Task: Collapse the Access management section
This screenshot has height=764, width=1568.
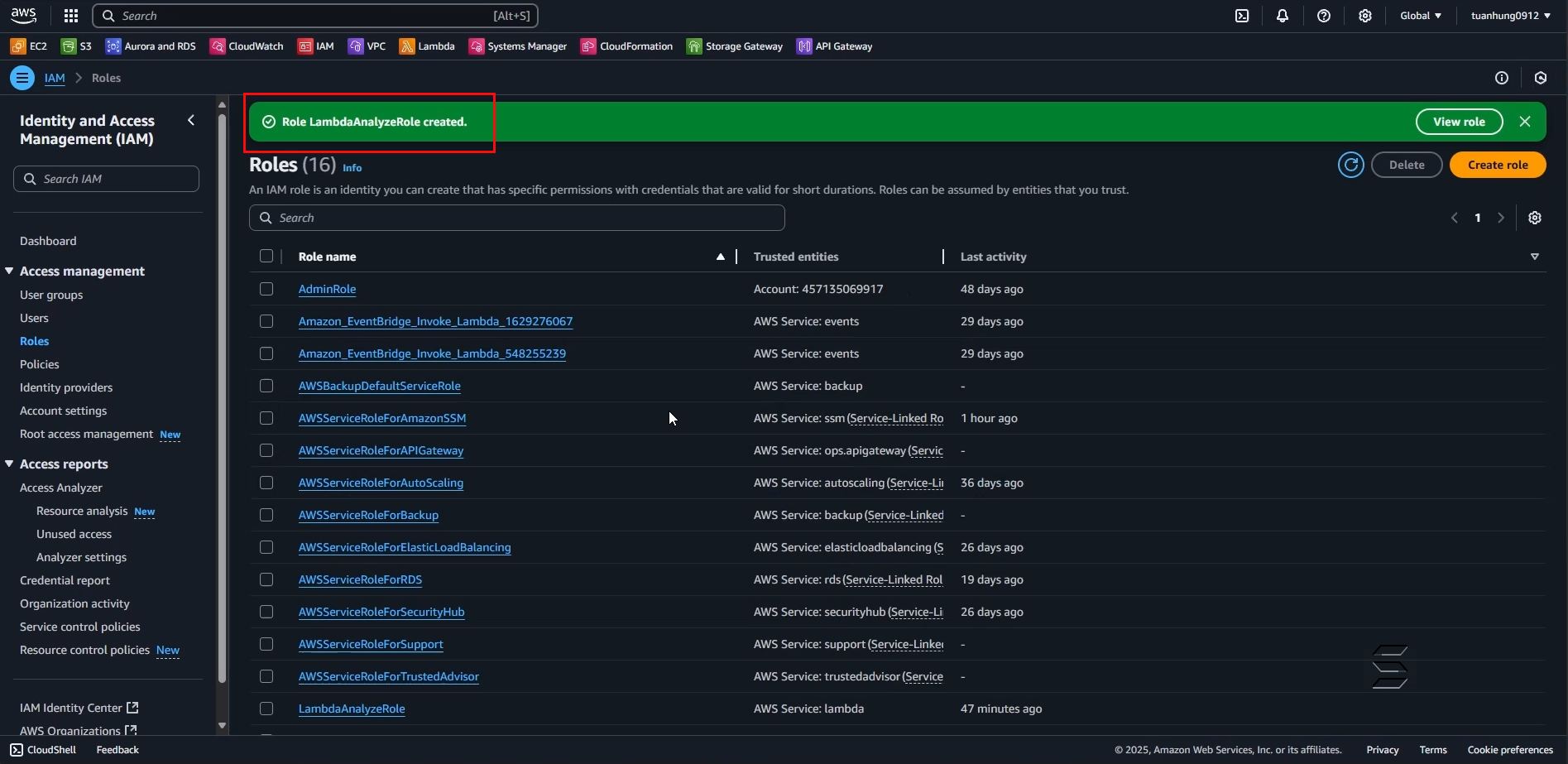Action: tap(9, 271)
